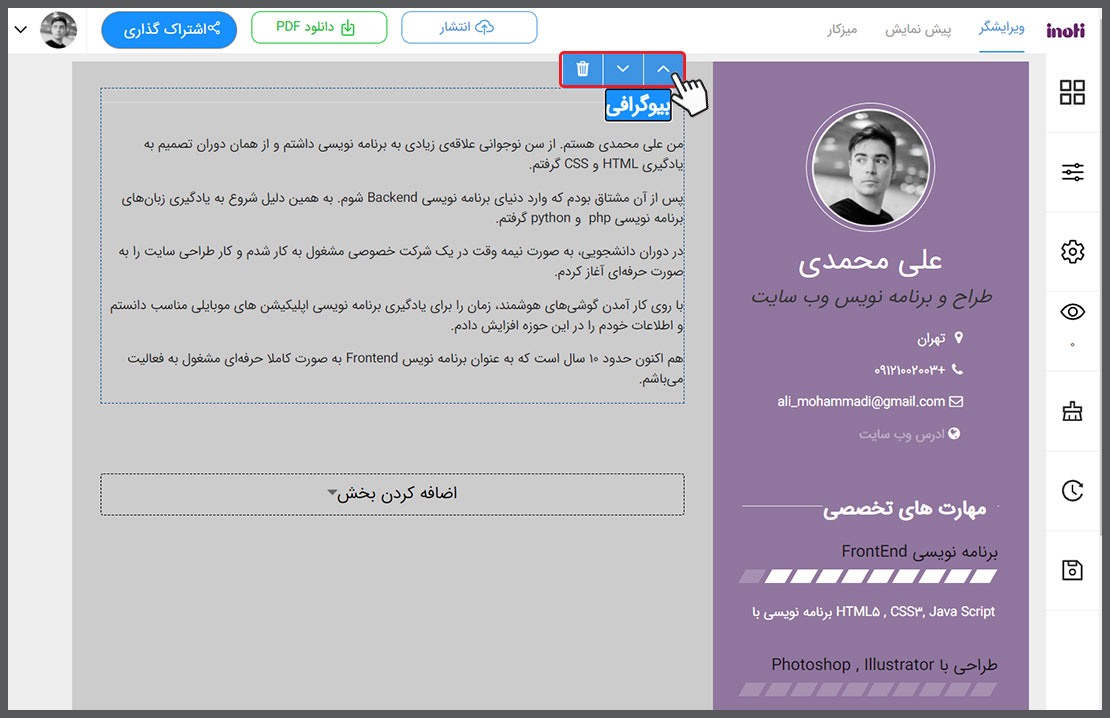Click the اشتراک گذاری share button
1110x718 pixels.
point(169,30)
